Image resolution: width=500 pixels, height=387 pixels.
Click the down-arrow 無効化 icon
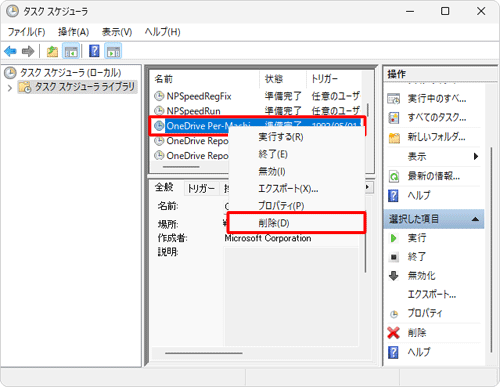click(x=394, y=276)
